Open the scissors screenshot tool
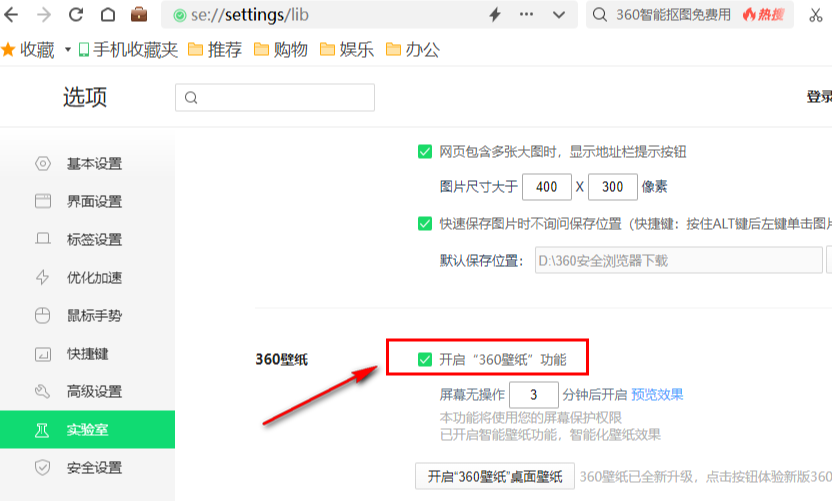The image size is (832, 501). click(x=816, y=15)
